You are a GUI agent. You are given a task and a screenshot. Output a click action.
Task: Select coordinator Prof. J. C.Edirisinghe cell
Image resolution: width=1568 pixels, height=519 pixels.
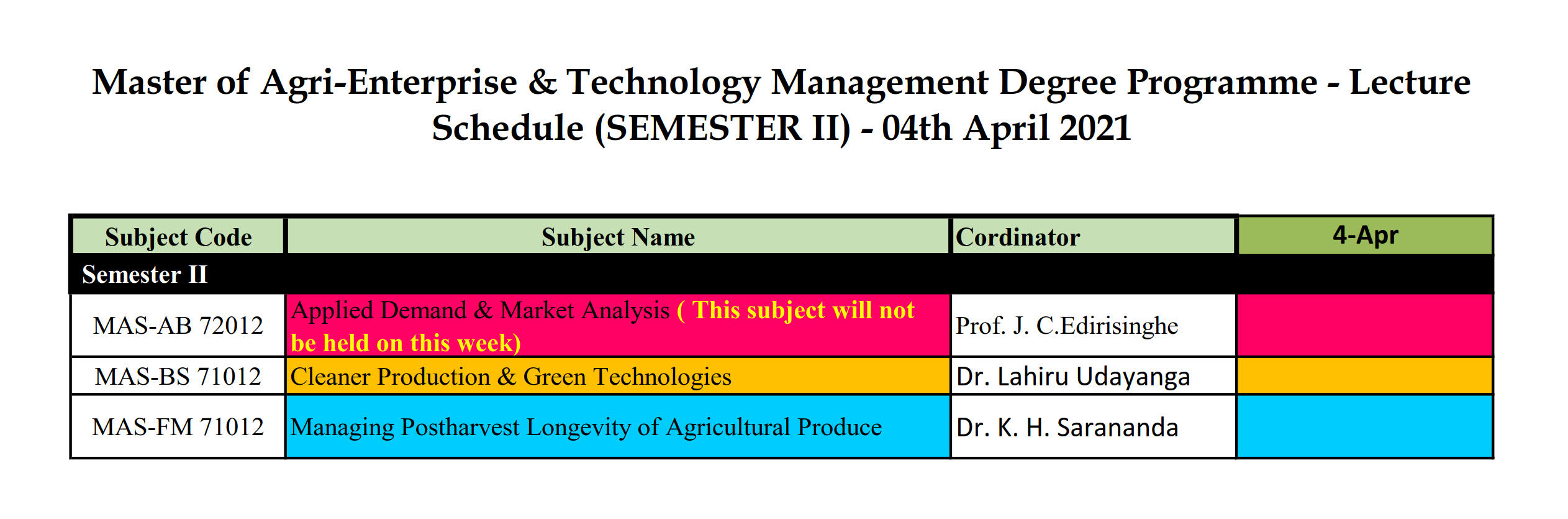tap(1066, 325)
